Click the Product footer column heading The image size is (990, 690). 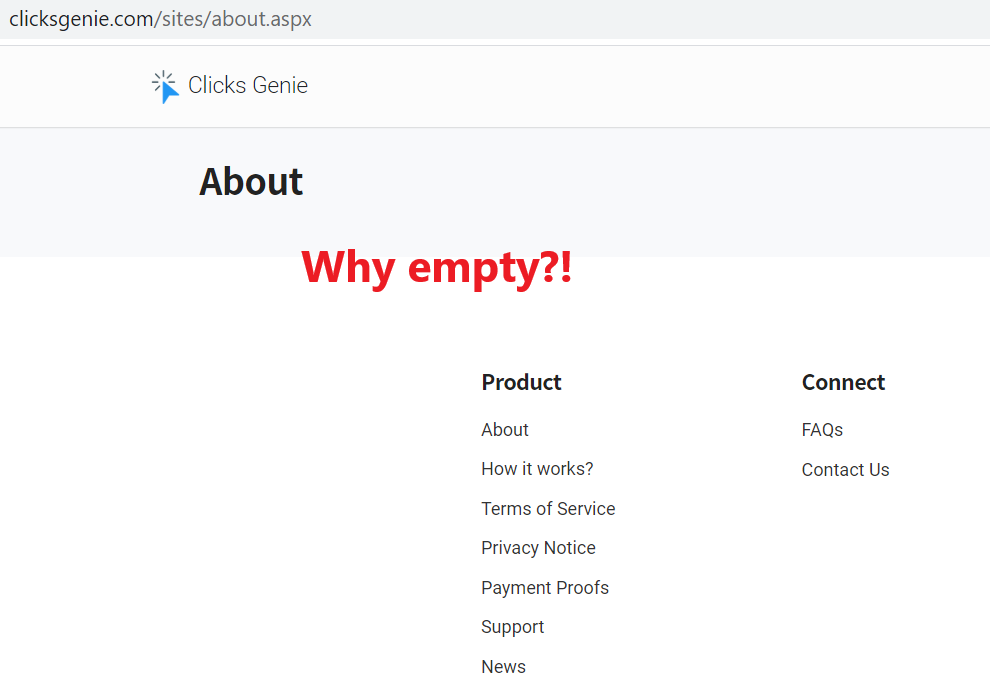[x=522, y=382]
